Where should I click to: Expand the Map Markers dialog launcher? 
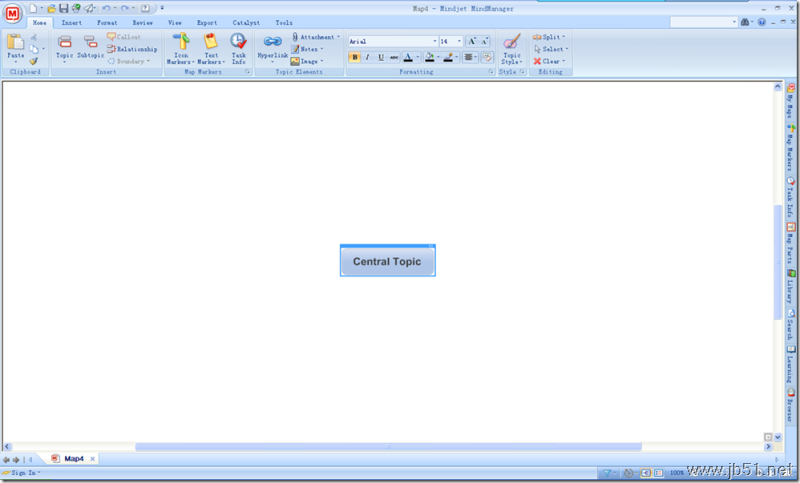(247, 72)
